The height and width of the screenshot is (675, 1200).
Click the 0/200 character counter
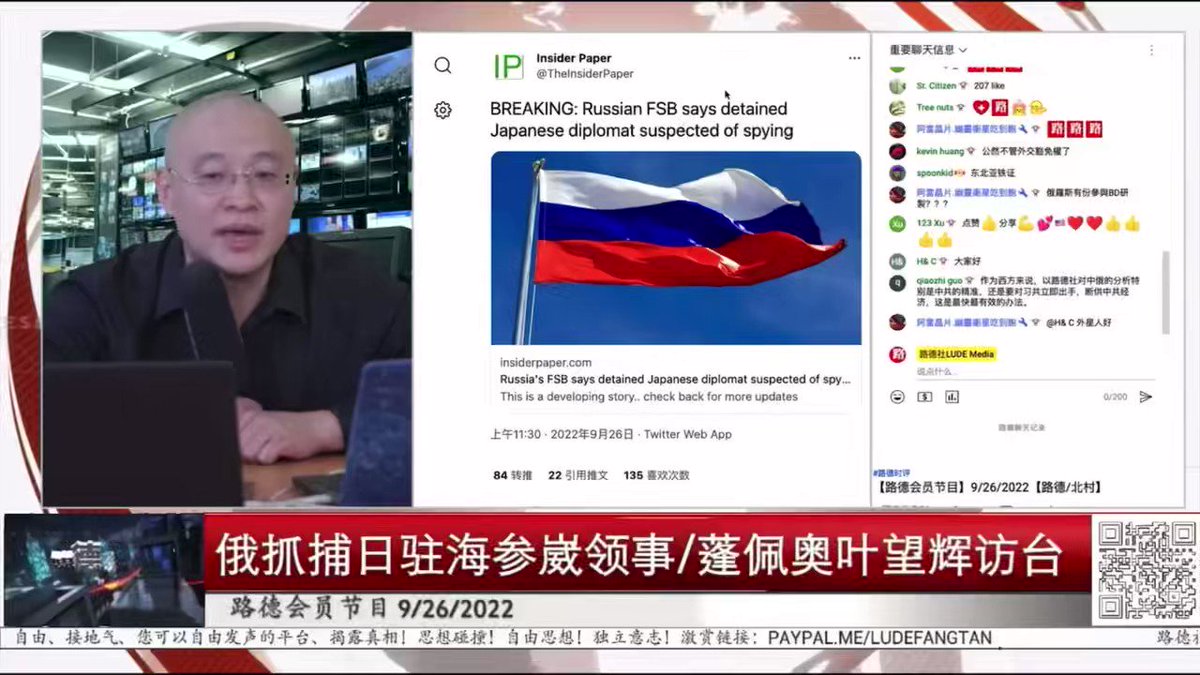(x=1115, y=397)
